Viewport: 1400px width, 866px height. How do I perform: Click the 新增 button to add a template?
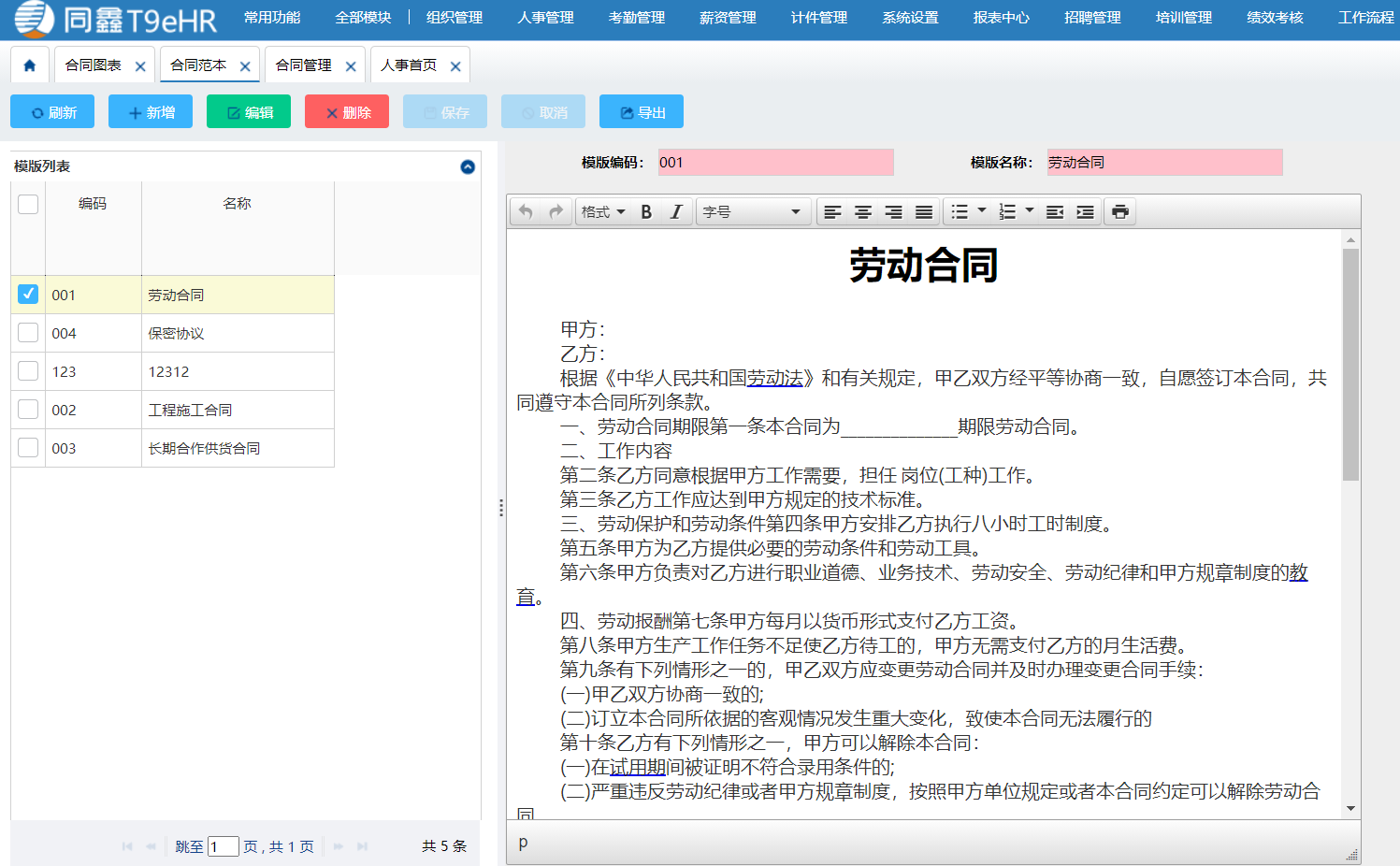tap(150, 111)
